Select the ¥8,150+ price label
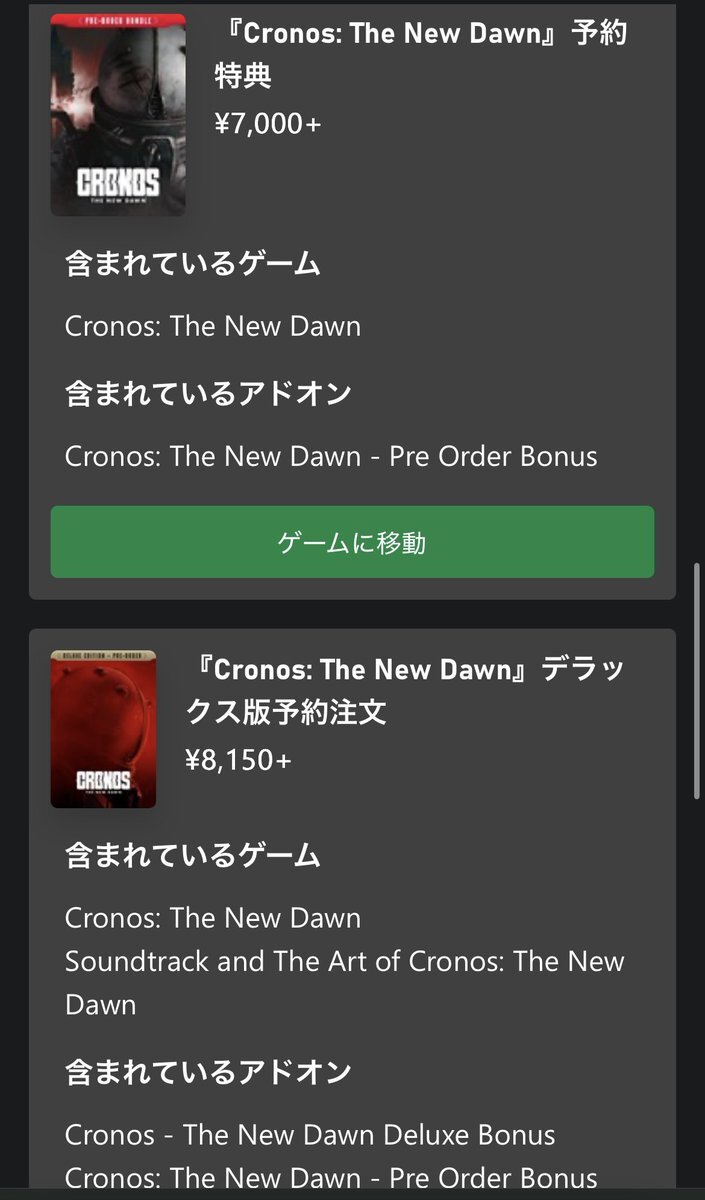705x1200 pixels. click(238, 760)
